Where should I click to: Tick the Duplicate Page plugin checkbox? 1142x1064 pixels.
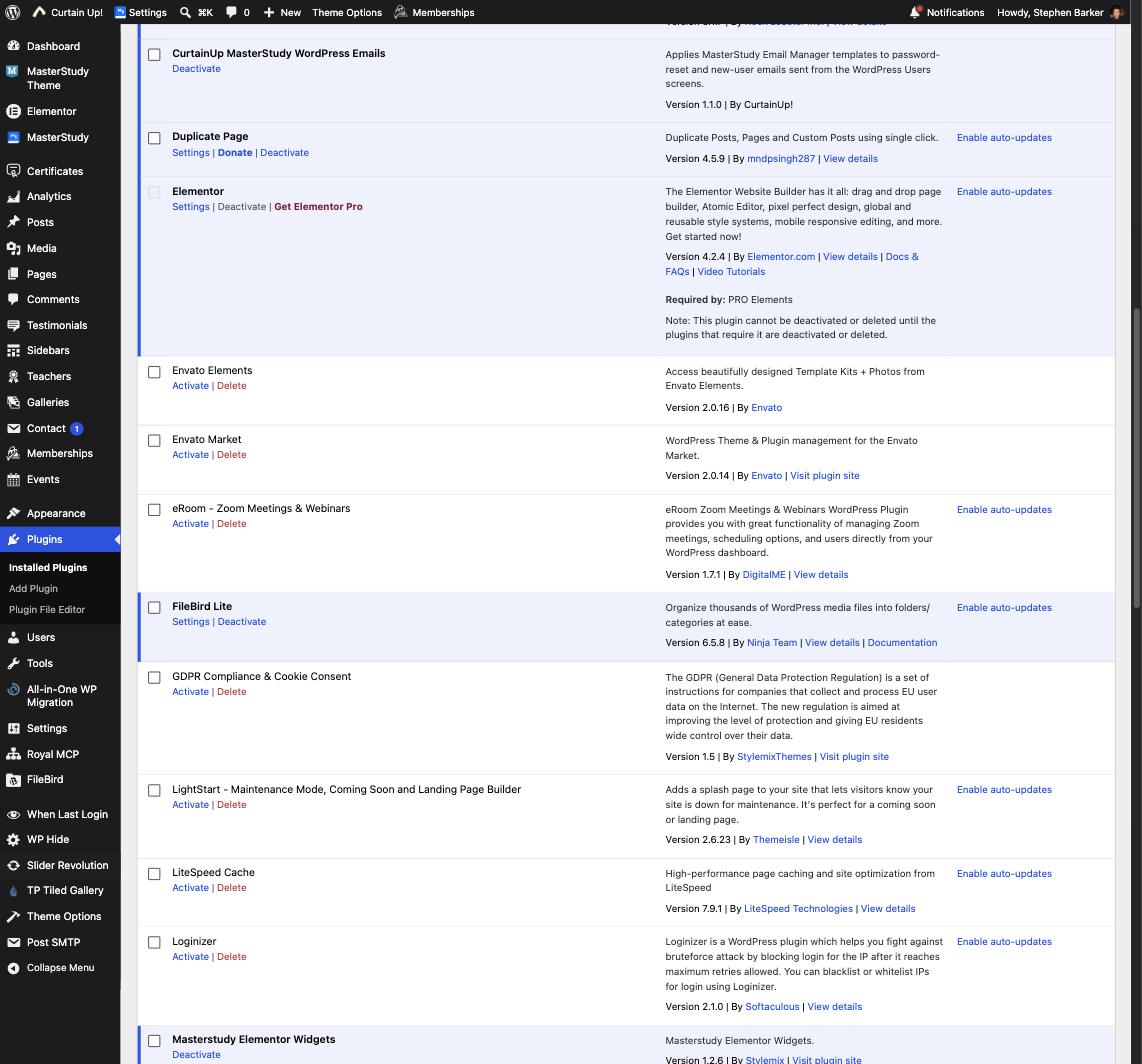154,138
